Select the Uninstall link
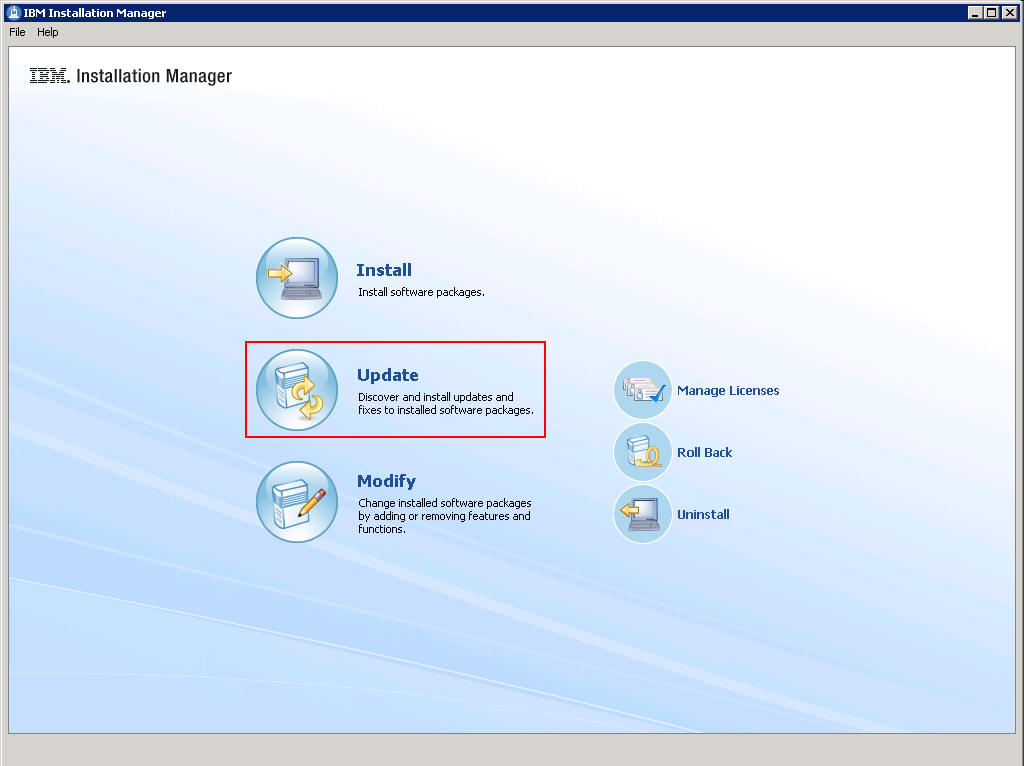The height and width of the screenshot is (766, 1024). 703,515
